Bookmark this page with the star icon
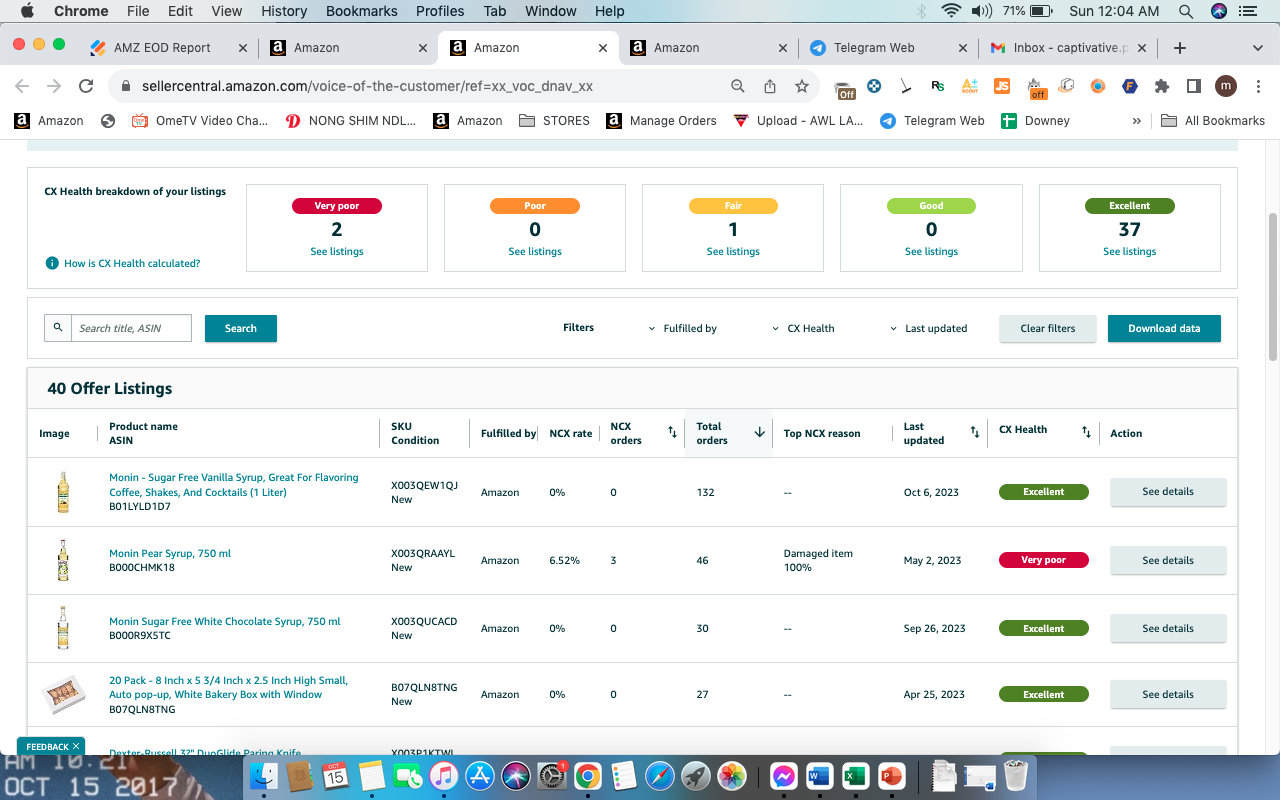 (x=802, y=86)
